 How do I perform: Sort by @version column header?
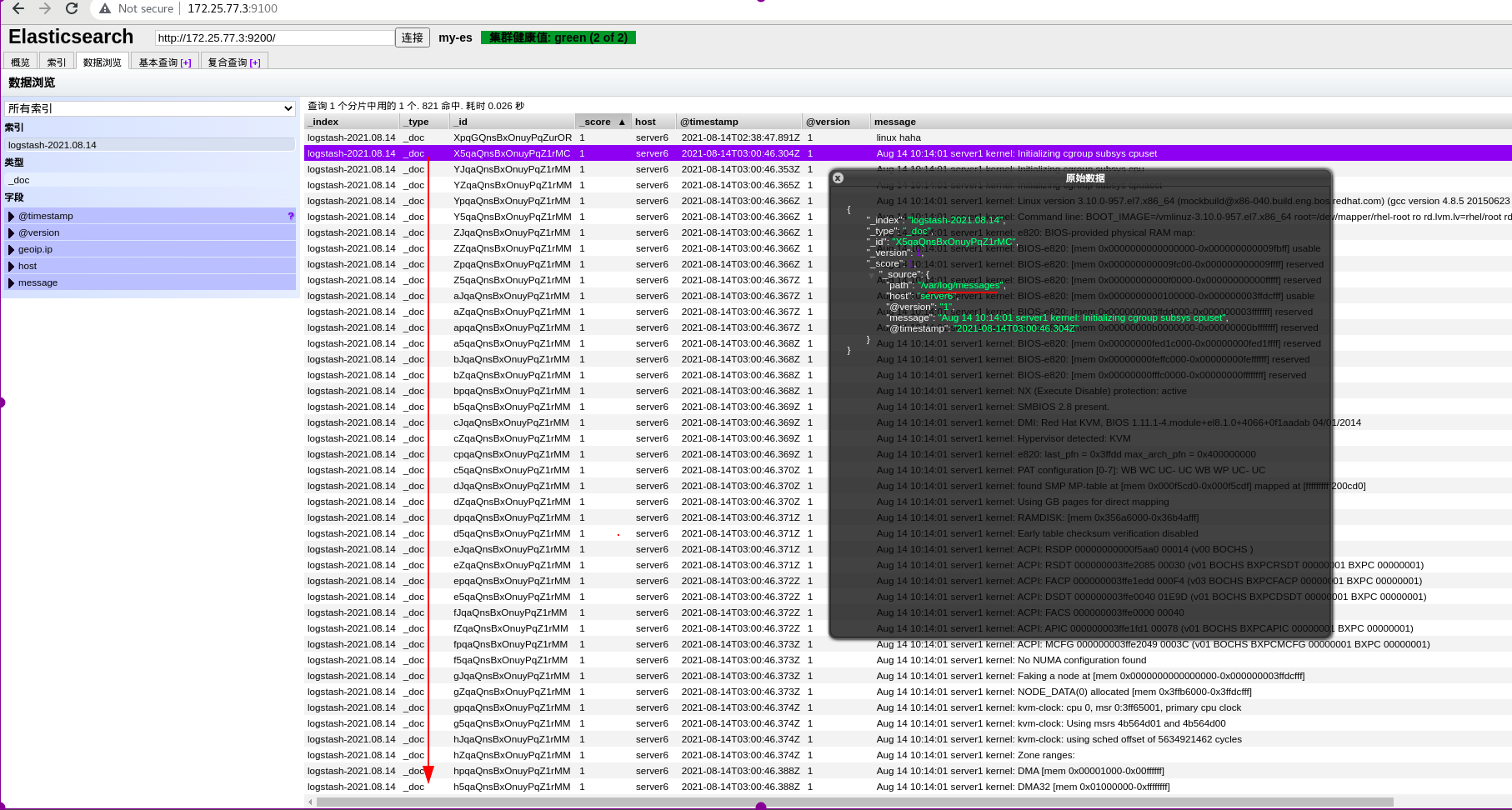click(835, 122)
